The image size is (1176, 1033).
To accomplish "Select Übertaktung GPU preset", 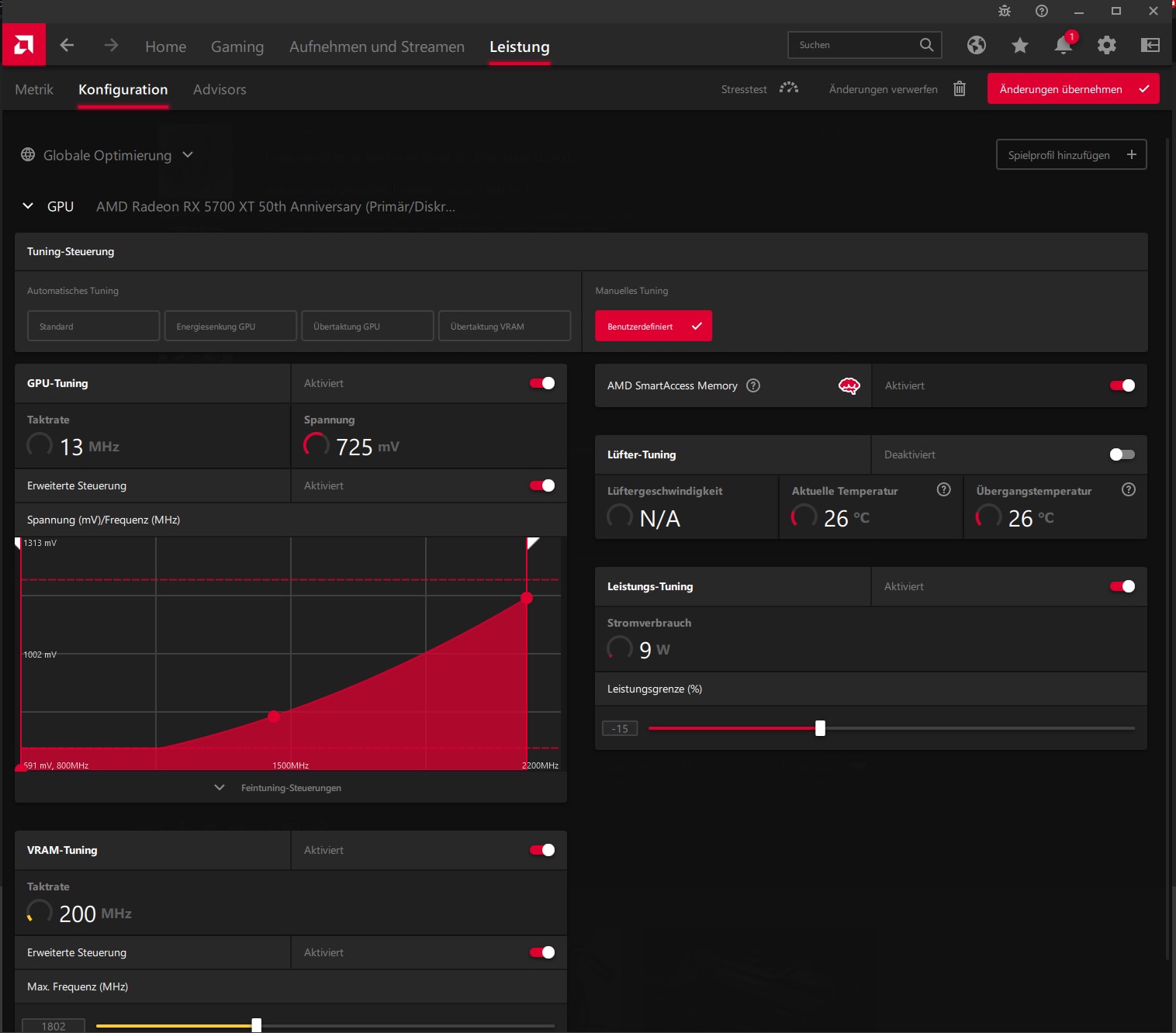I will (x=368, y=326).
